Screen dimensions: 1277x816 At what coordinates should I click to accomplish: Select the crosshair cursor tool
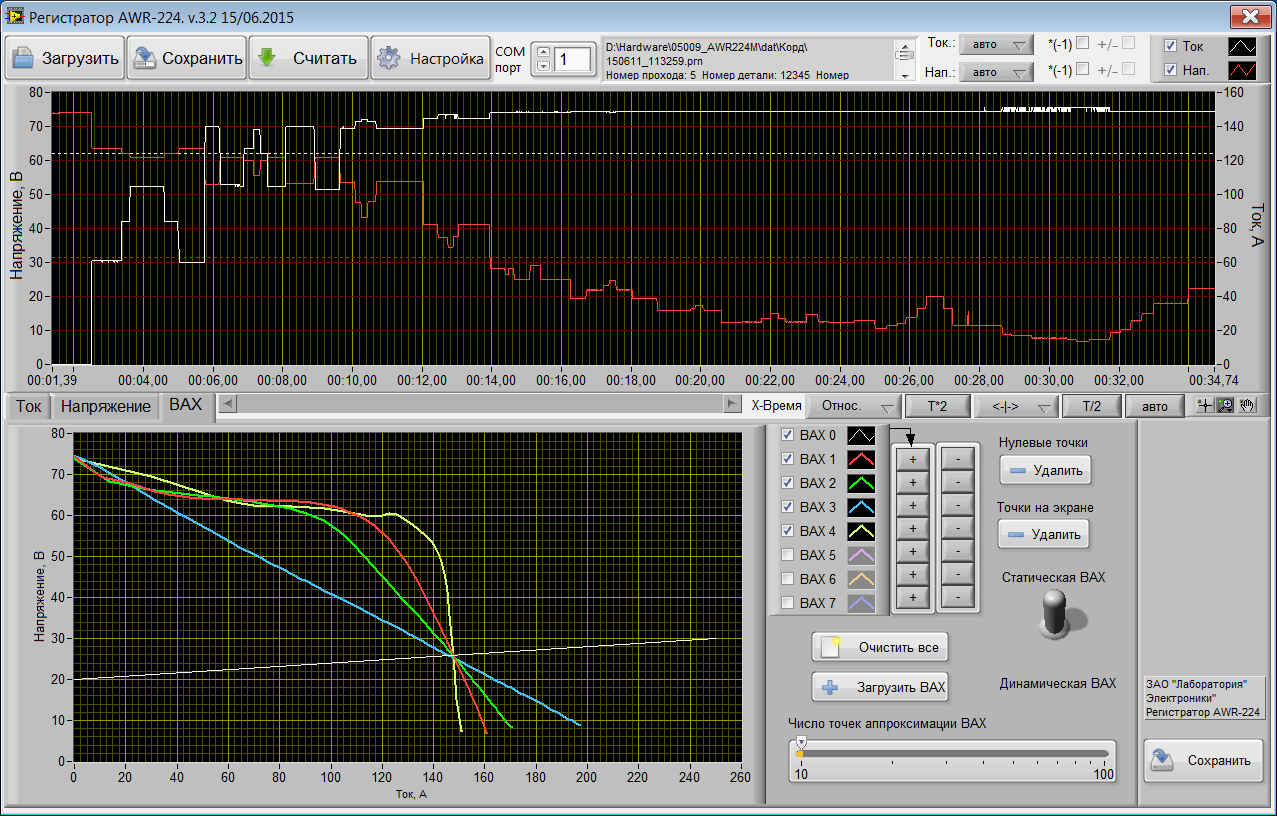point(1205,406)
